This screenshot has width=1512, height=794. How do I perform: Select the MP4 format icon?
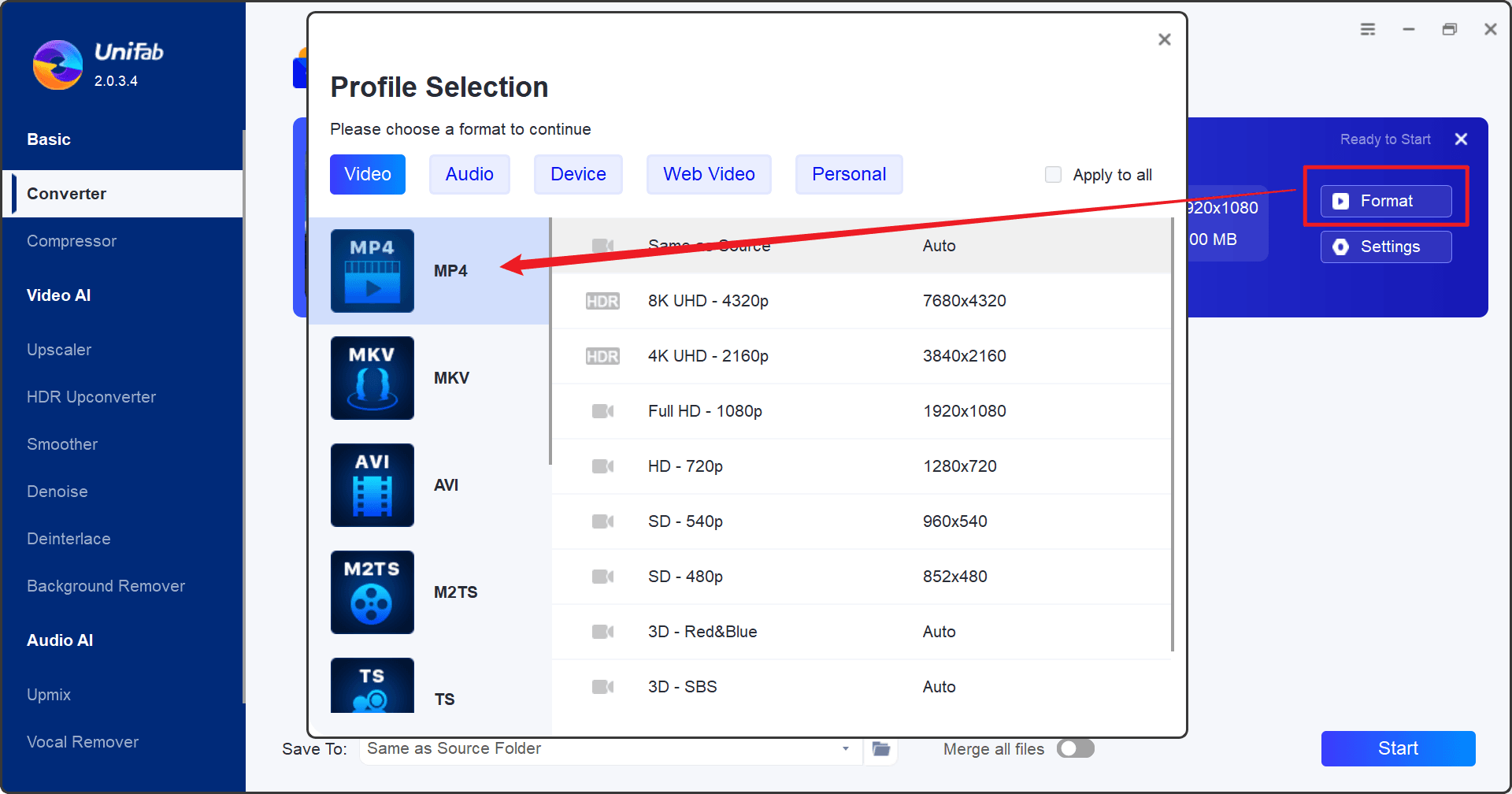(372, 270)
